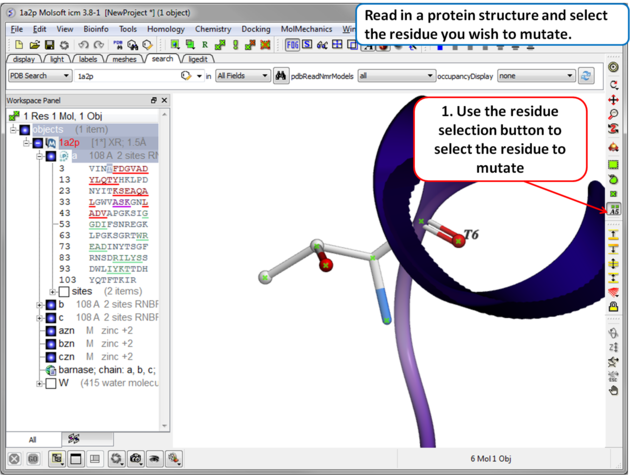Click the New document toolbar icon
Screen dimensions: 630x475
[x=19, y=45]
